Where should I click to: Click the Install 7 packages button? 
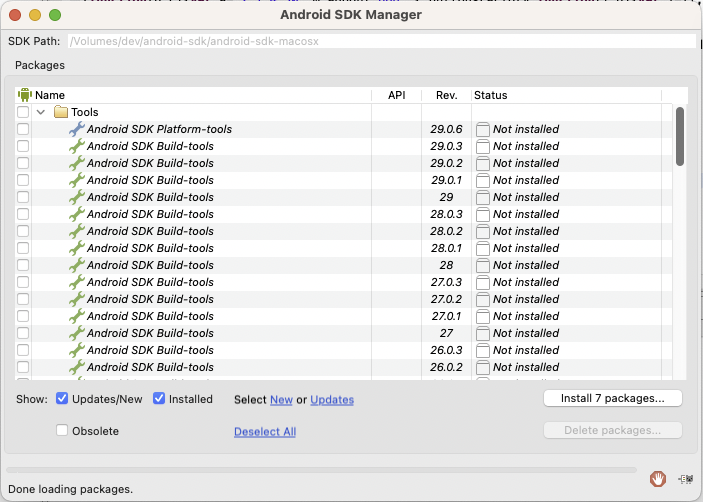[613, 398]
